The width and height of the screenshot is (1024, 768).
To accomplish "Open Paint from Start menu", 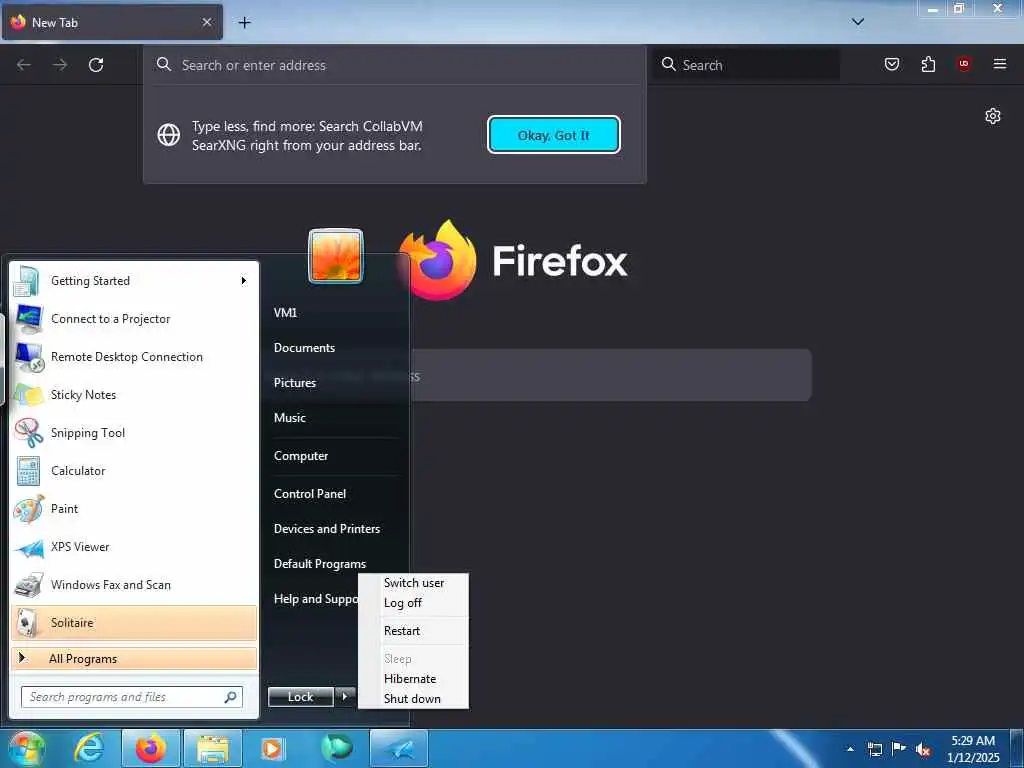I will point(134,509).
